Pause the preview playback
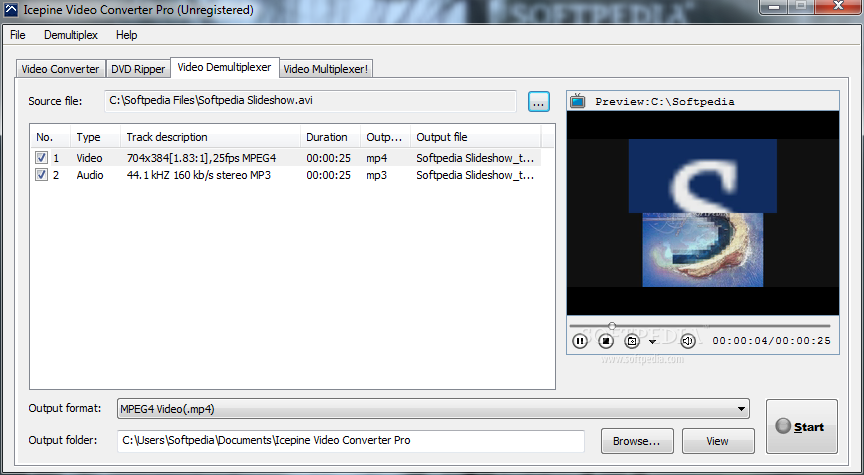This screenshot has width=864, height=475. [x=579, y=341]
